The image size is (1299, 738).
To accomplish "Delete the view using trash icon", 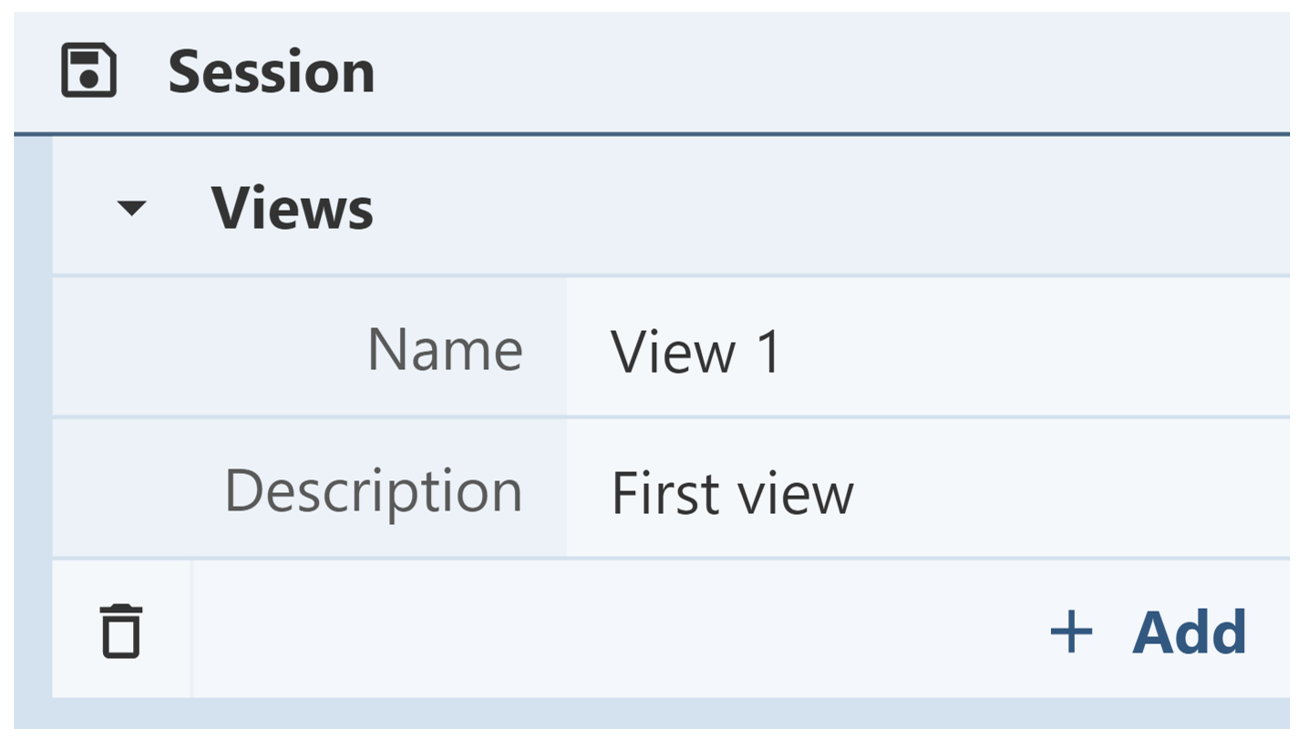I will [x=121, y=631].
